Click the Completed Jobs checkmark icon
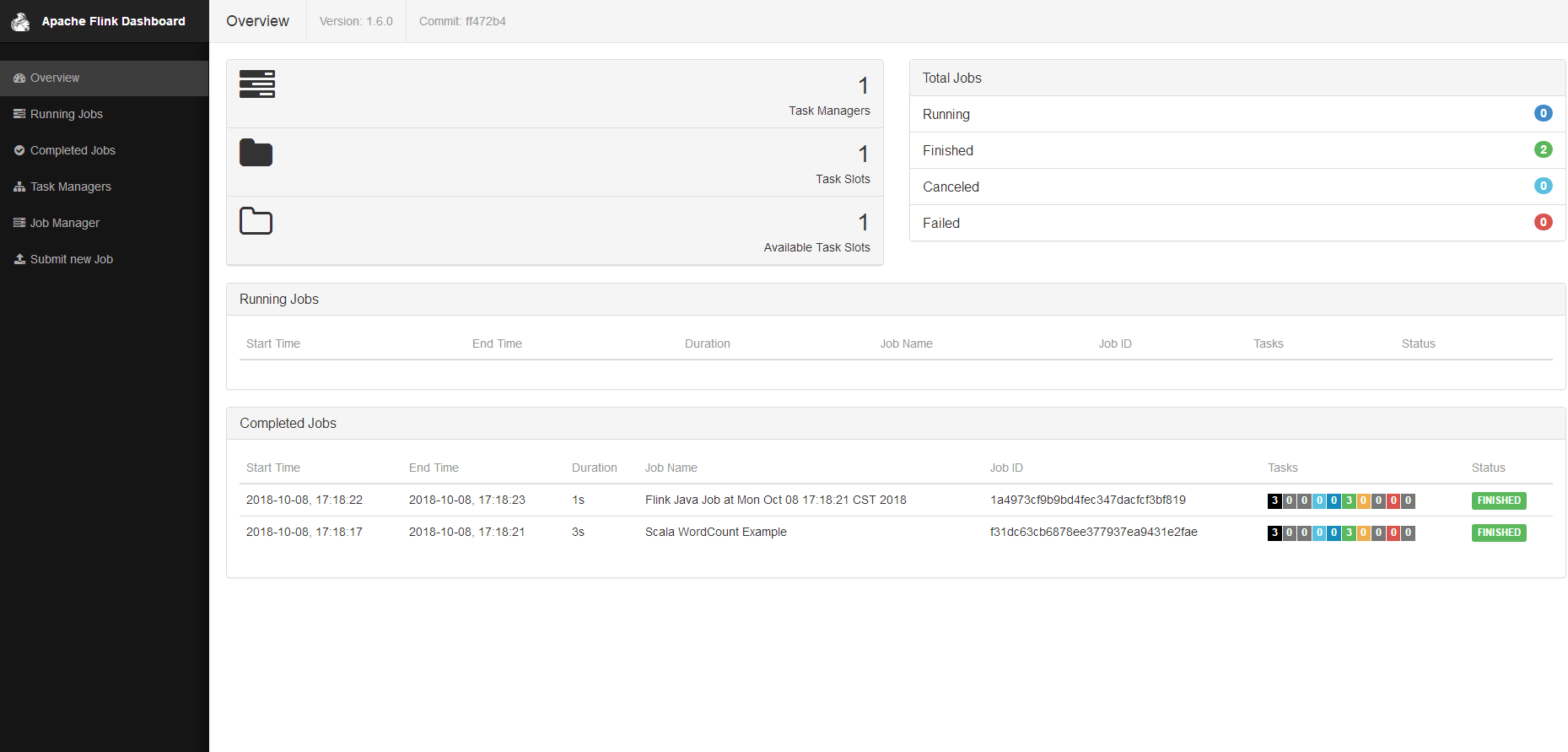 [x=19, y=150]
